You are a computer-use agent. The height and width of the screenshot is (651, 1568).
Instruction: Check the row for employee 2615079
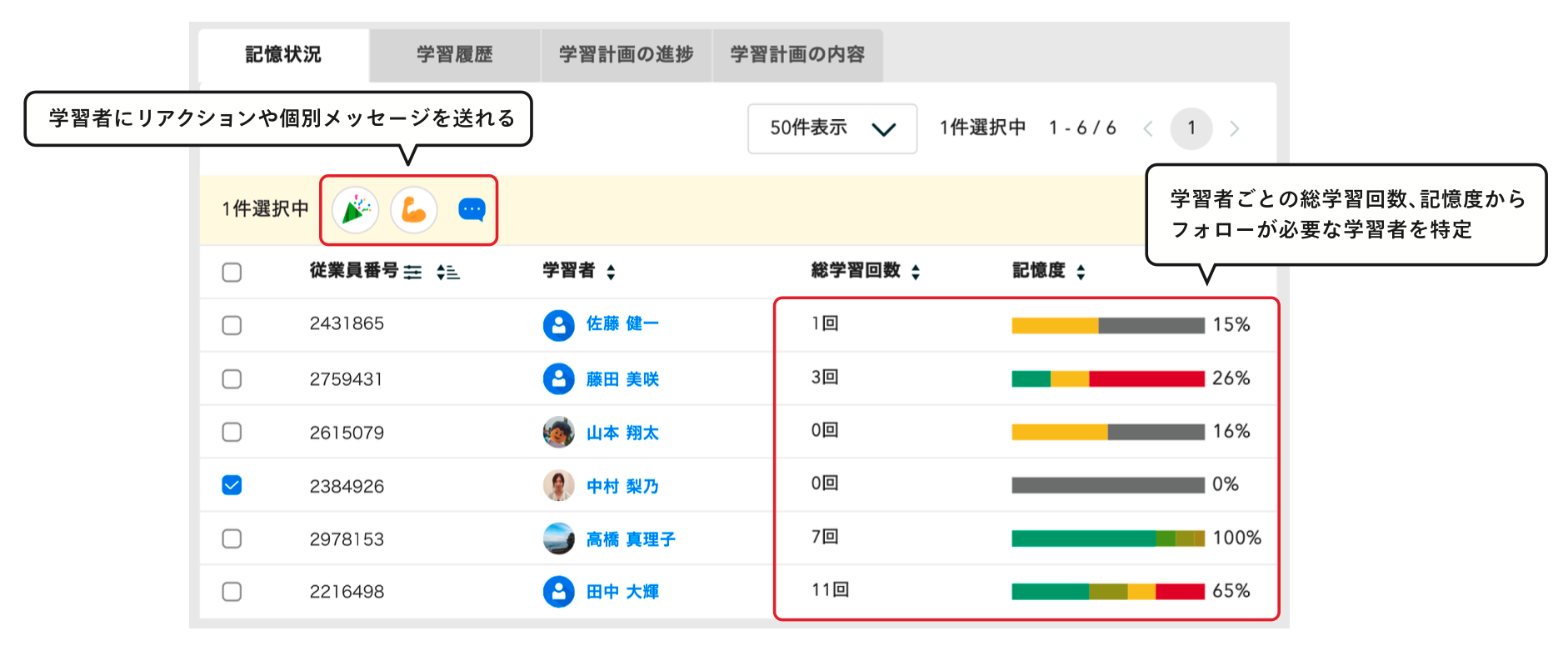click(x=232, y=432)
